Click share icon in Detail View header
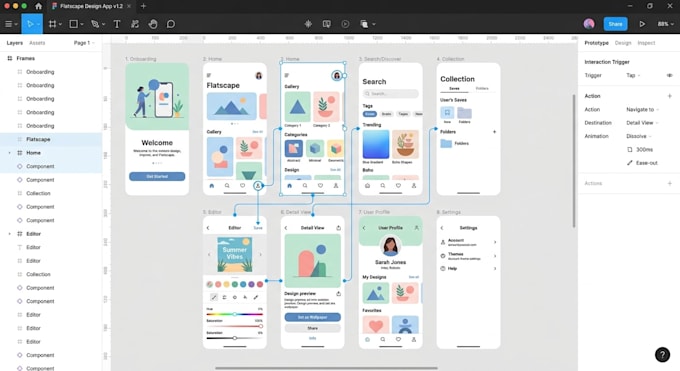The width and height of the screenshot is (680, 371). [338, 227]
